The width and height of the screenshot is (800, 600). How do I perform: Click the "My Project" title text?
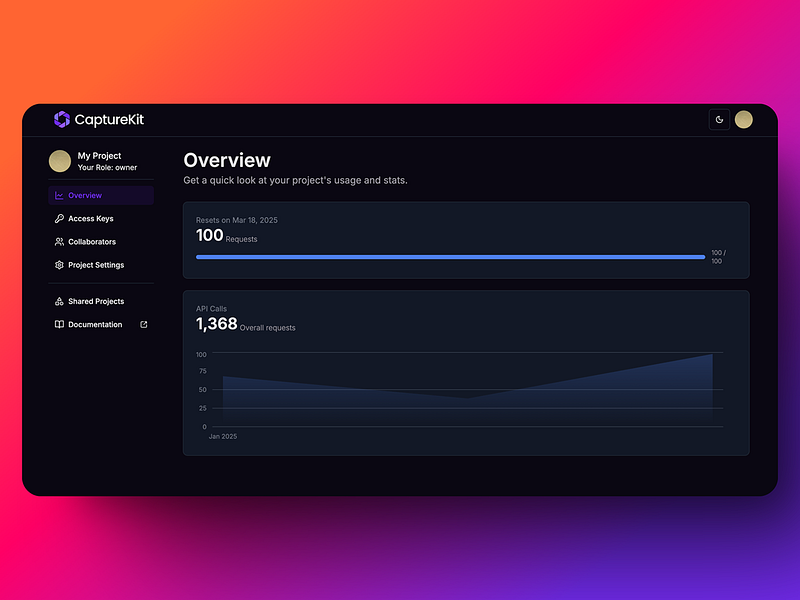click(x=99, y=156)
